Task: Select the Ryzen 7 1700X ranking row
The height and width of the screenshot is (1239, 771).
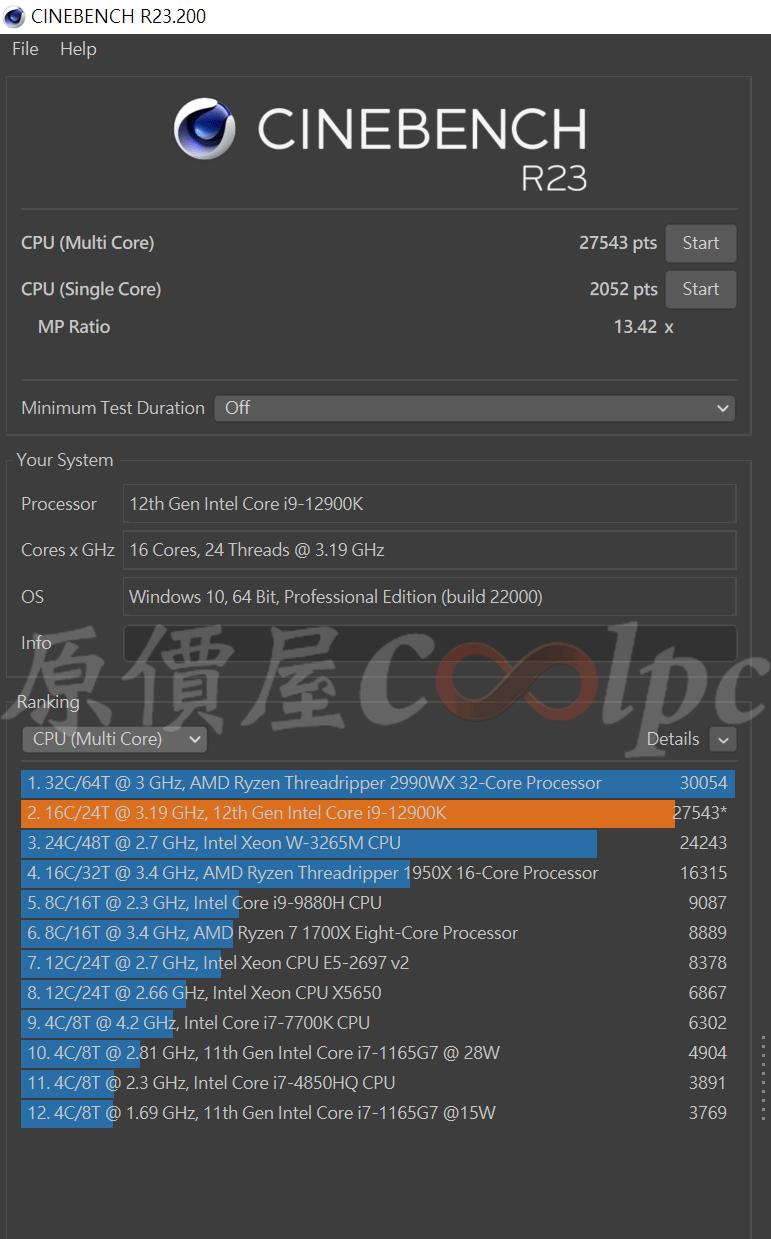Action: 378,933
